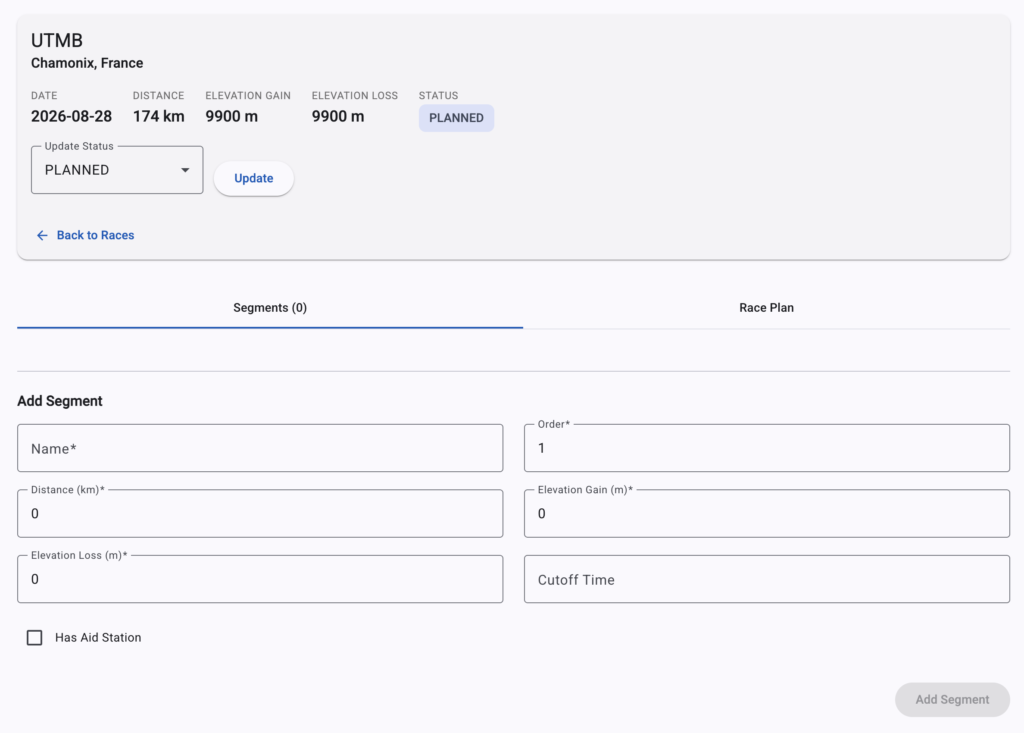Focus the Elevation Loss (m) field
This screenshot has width=1024, height=733.
click(x=260, y=579)
